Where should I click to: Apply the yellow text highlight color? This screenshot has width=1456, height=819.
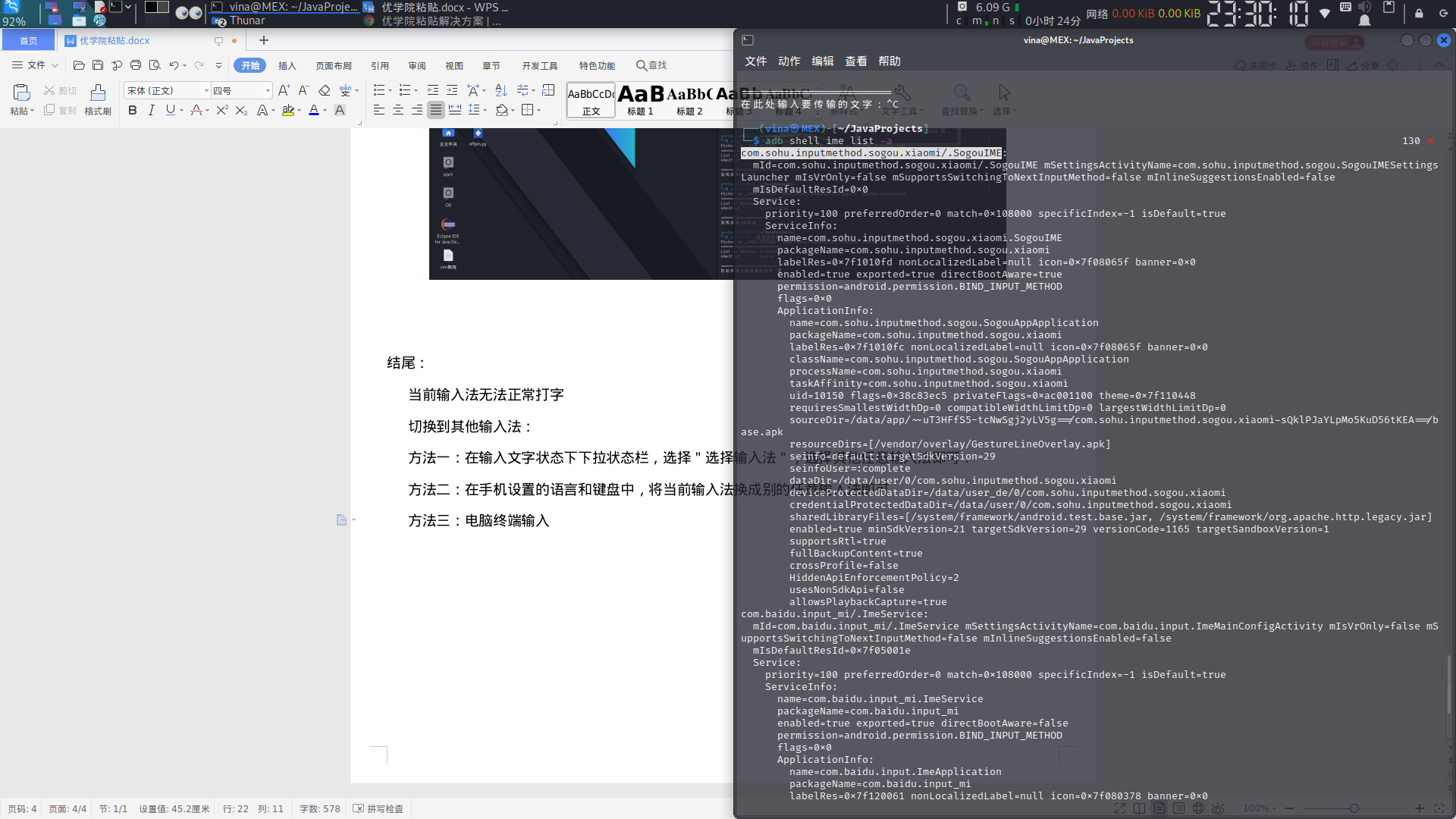(x=288, y=110)
